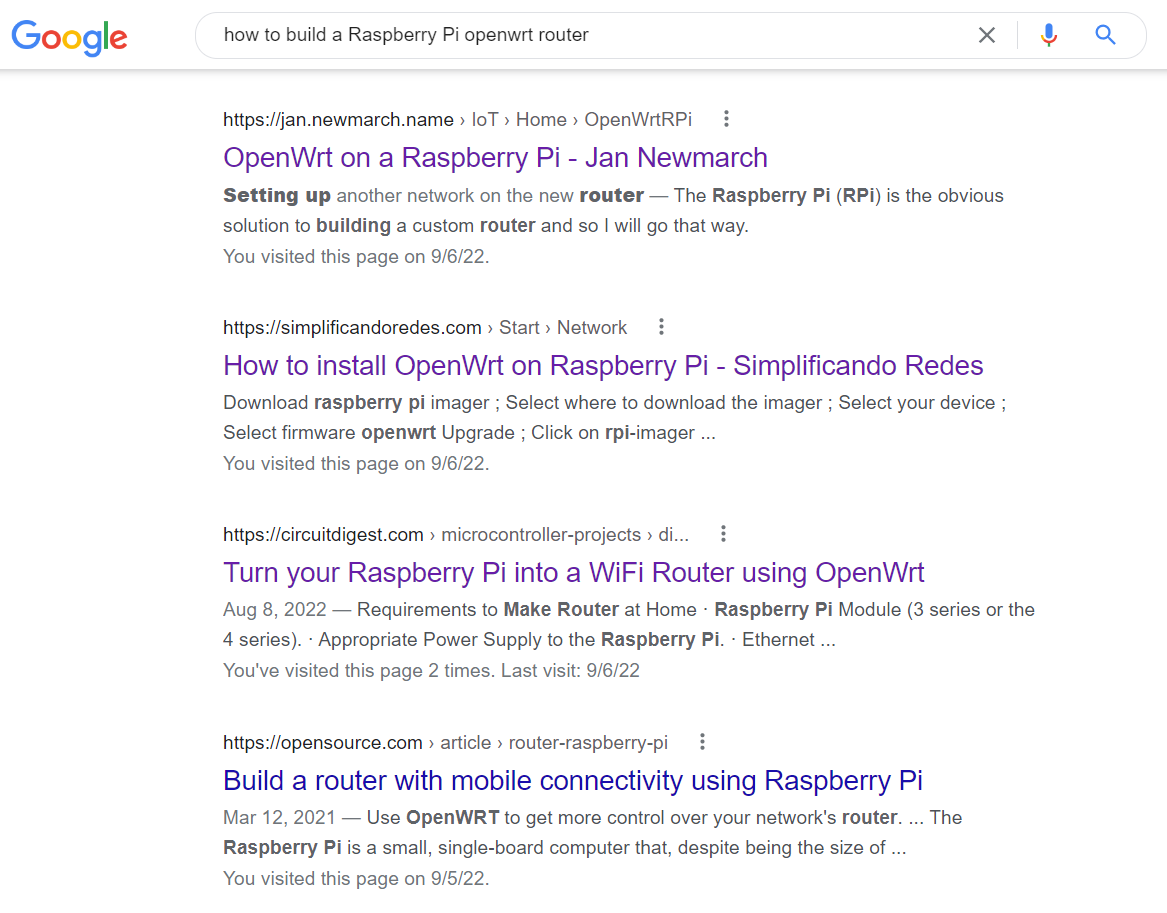Open the three-dot menu for the opensource.com result
The height and width of the screenshot is (913, 1167).
point(702,741)
